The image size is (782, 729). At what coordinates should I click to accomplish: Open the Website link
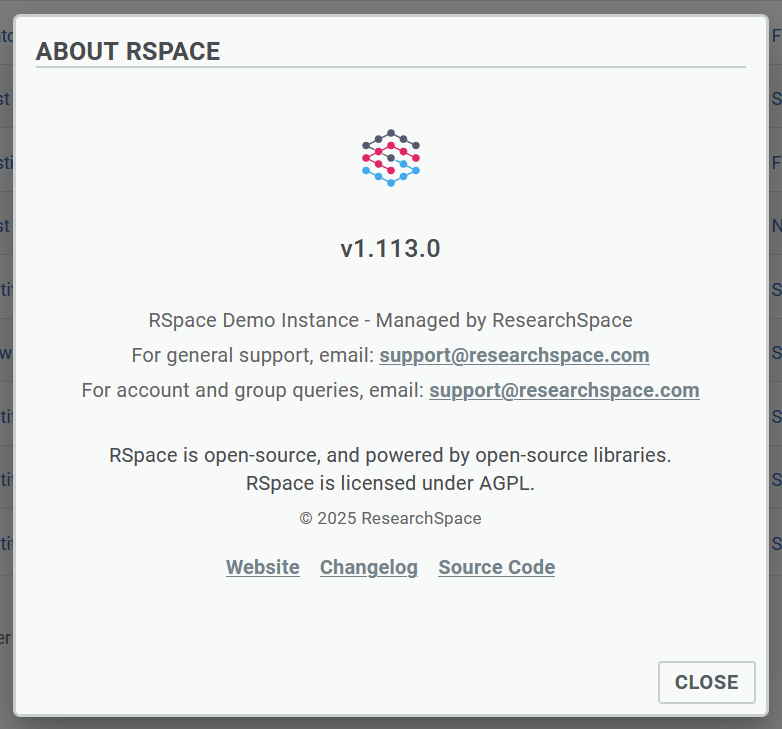click(x=263, y=567)
